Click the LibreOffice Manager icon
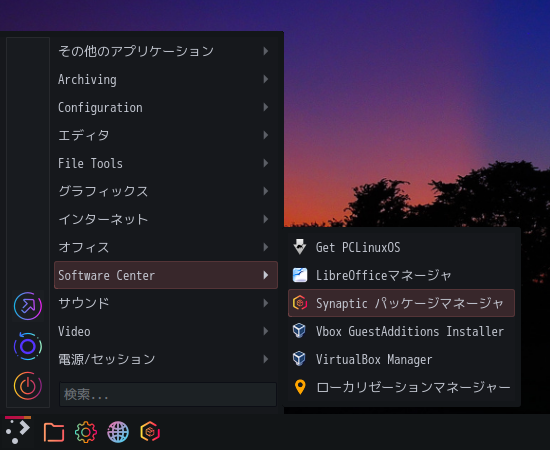The width and height of the screenshot is (550, 450). [x=300, y=275]
